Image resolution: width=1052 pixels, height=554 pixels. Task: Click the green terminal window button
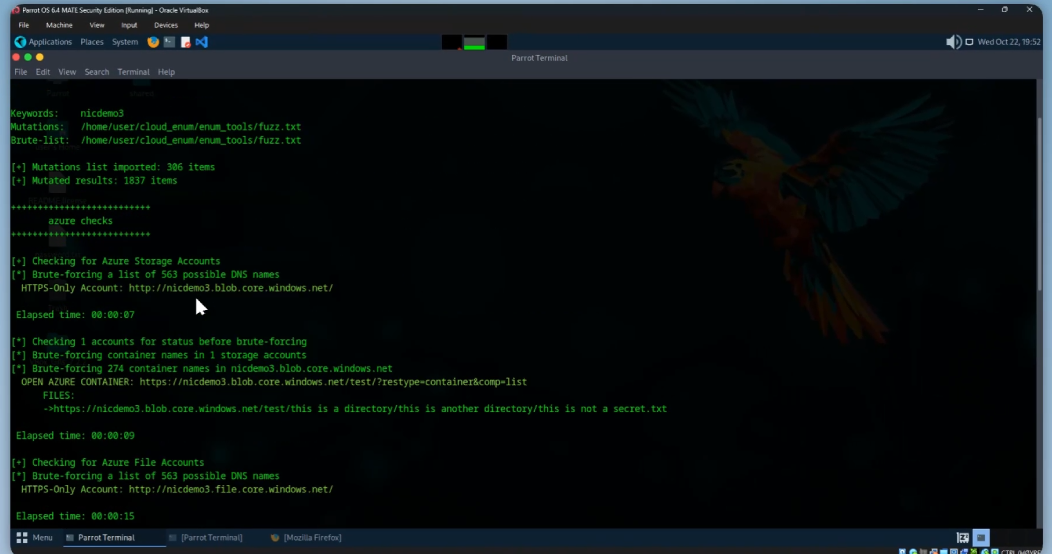pyautogui.click(x=28, y=57)
